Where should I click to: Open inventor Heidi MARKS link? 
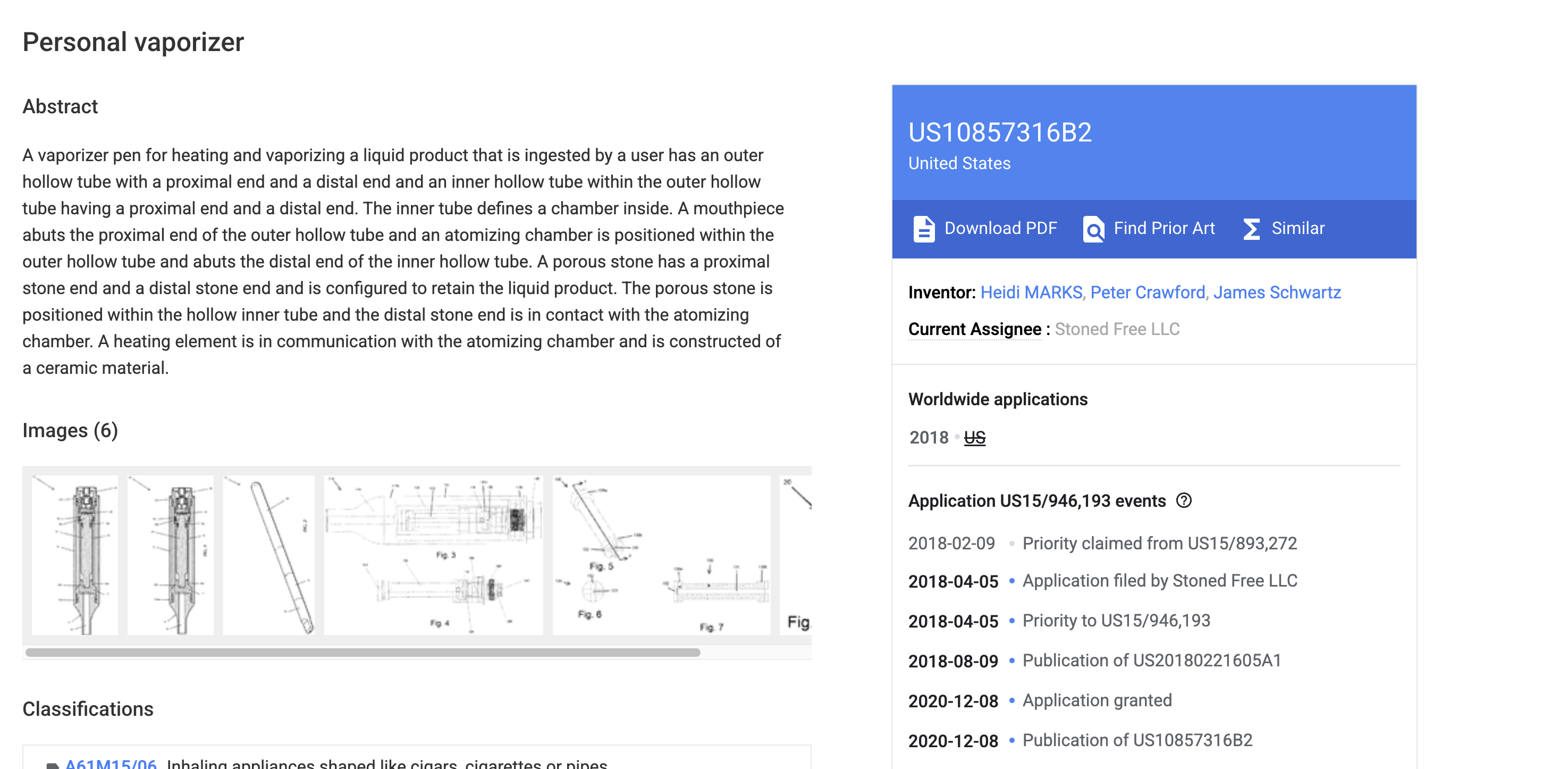[1031, 292]
